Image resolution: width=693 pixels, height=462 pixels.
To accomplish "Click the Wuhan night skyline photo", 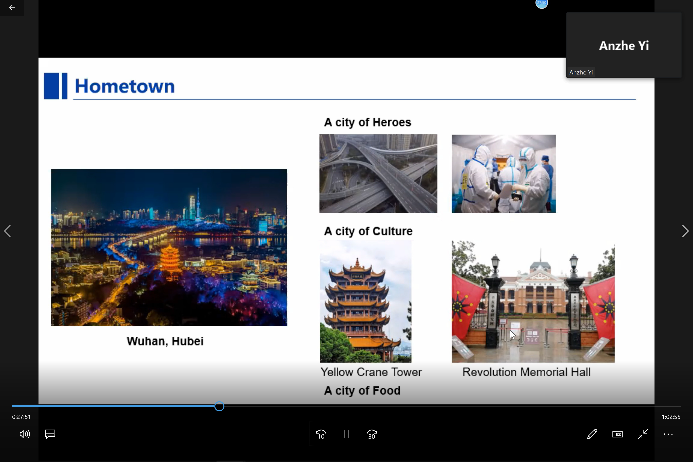I will pyautogui.click(x=169, y=247).
